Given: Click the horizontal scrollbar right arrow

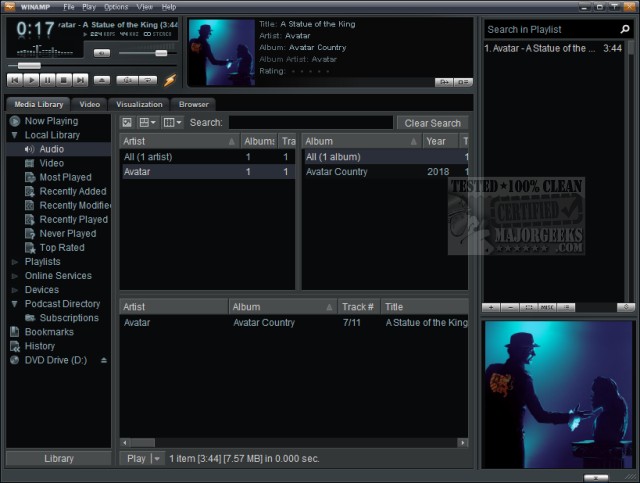Looking at the screenshot, I should [462, 443].
